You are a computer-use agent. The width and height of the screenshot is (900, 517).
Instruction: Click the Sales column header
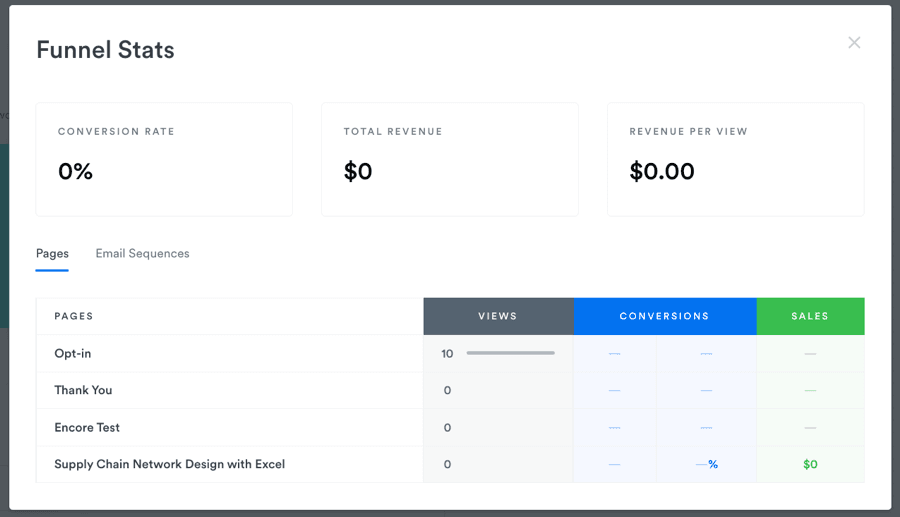coord(810,316)
